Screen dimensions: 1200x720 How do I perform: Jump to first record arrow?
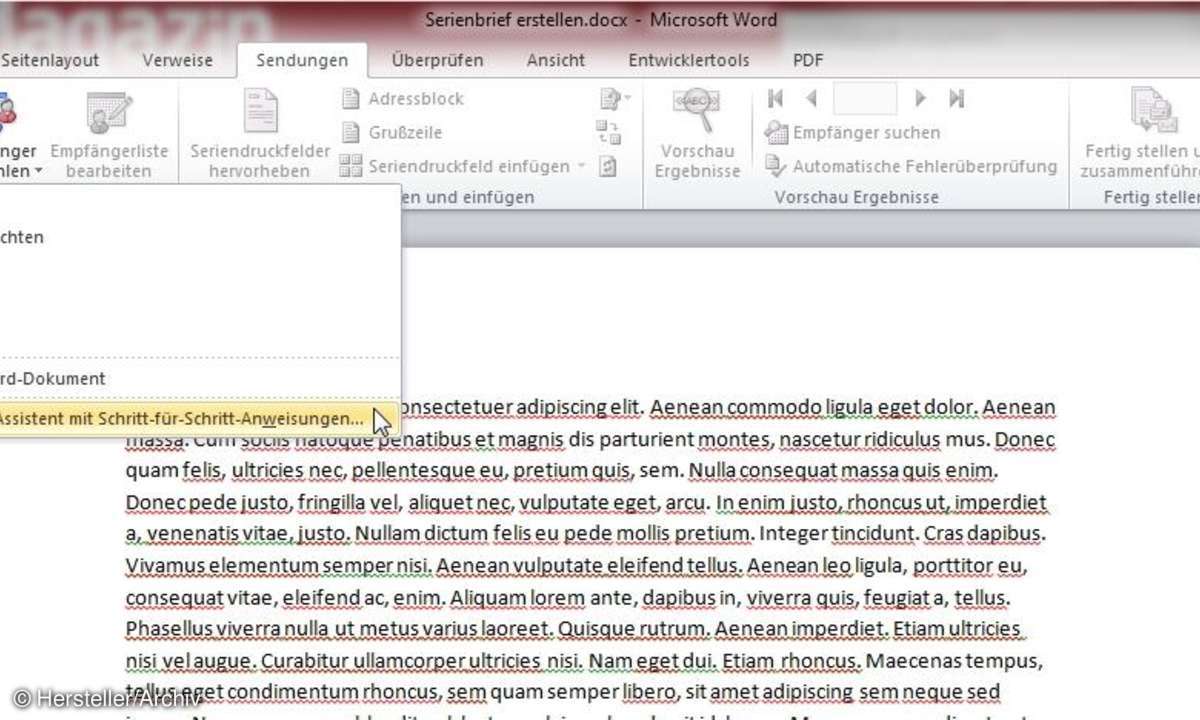pyautogui.click(x=775, y=98)
